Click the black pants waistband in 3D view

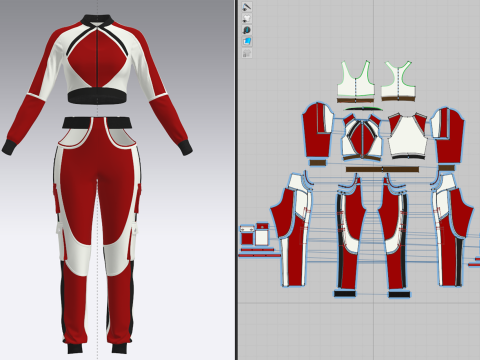[x=97, y=122]
